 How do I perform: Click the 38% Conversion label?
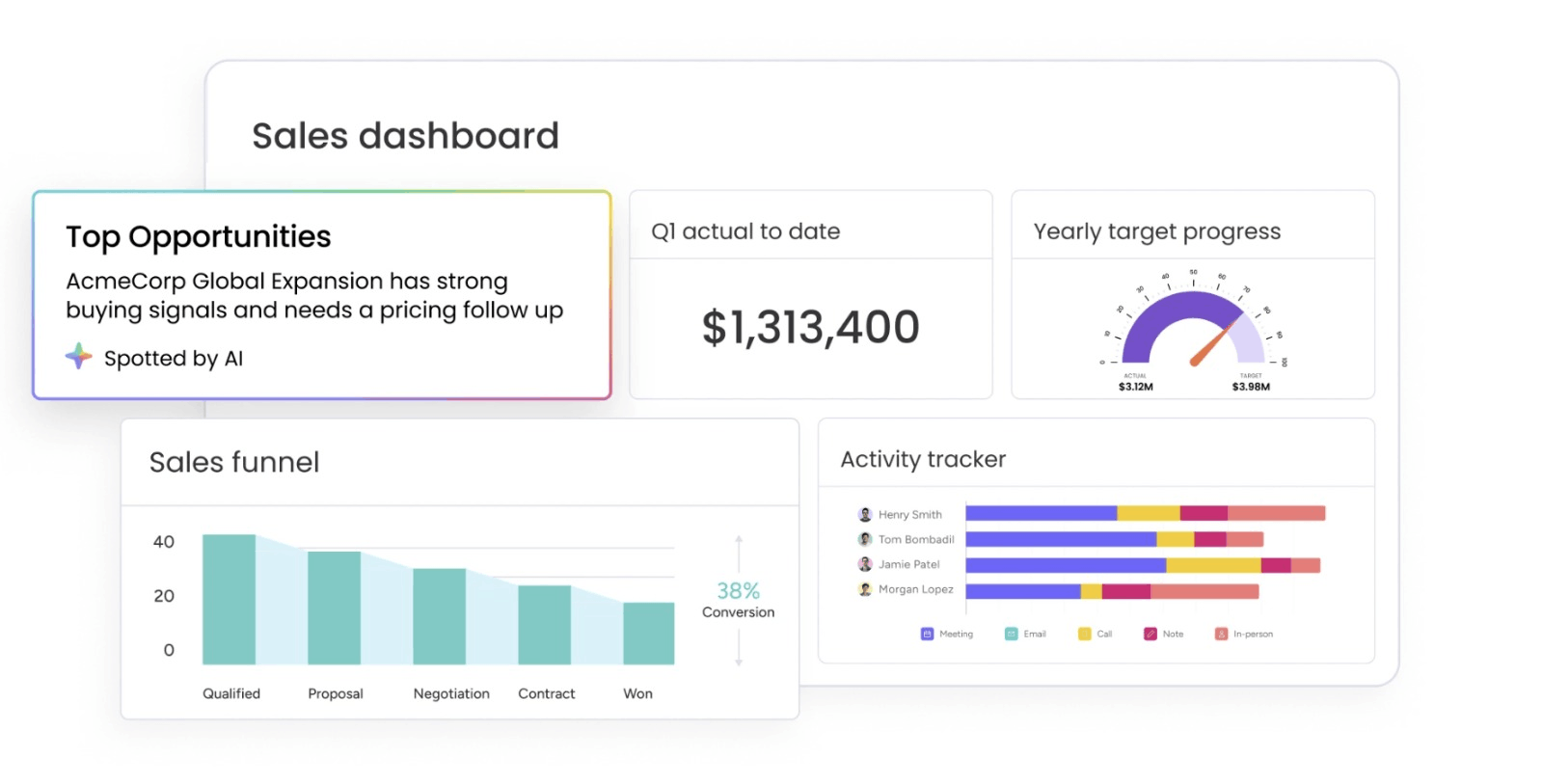click(738, 599)
